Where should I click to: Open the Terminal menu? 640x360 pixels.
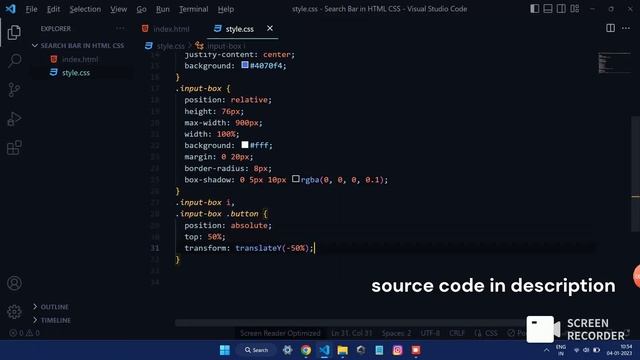click(193, 9)
